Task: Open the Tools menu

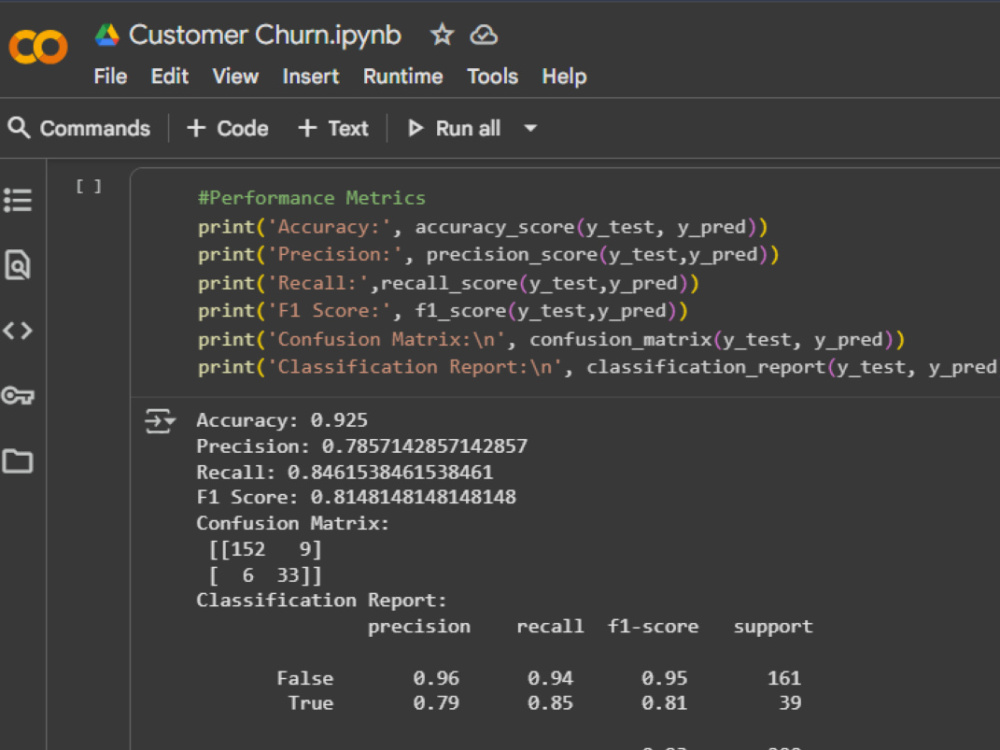Action: click(x=492, y=77)
